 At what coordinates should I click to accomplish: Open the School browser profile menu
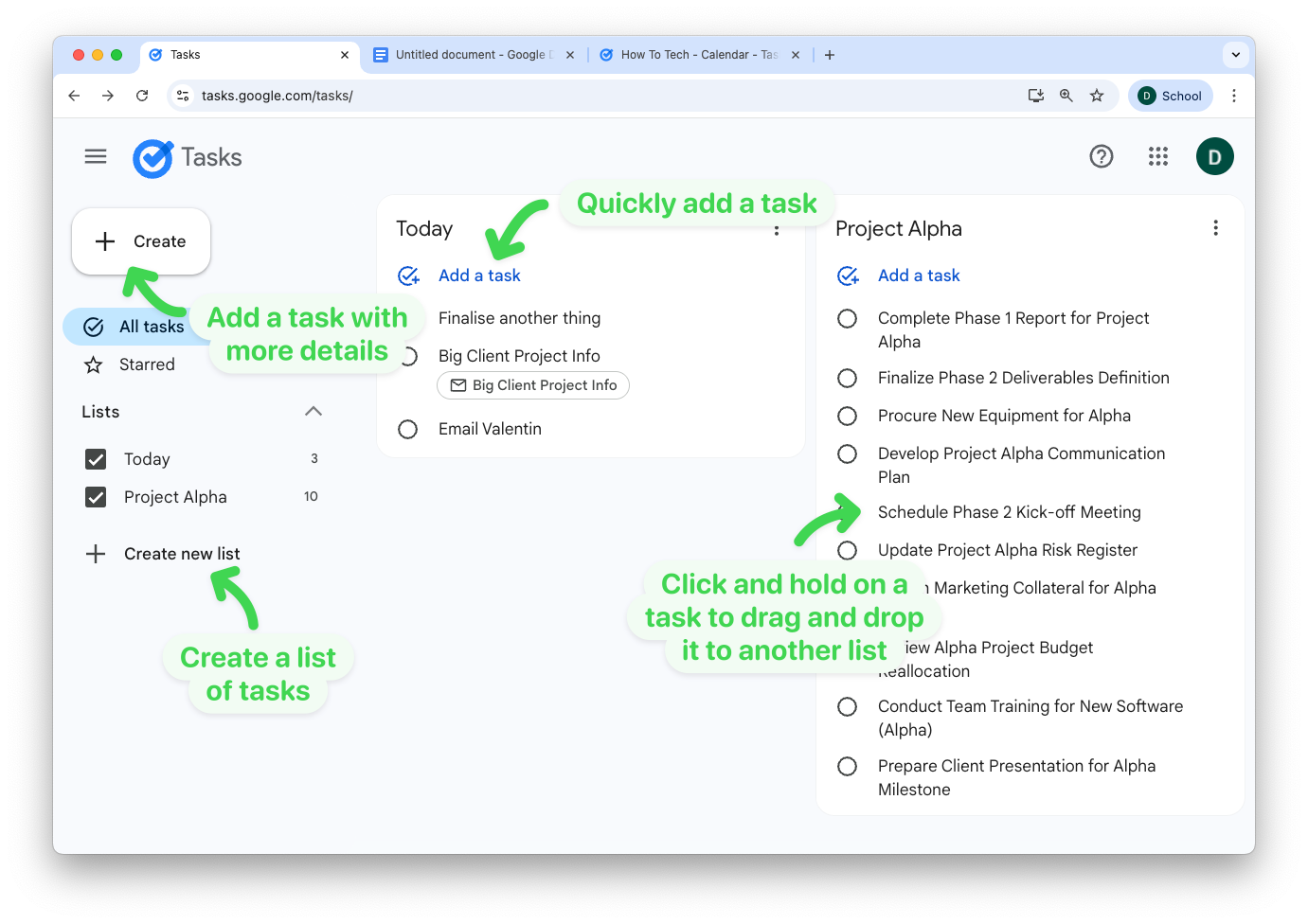(x=1170, y=96)
